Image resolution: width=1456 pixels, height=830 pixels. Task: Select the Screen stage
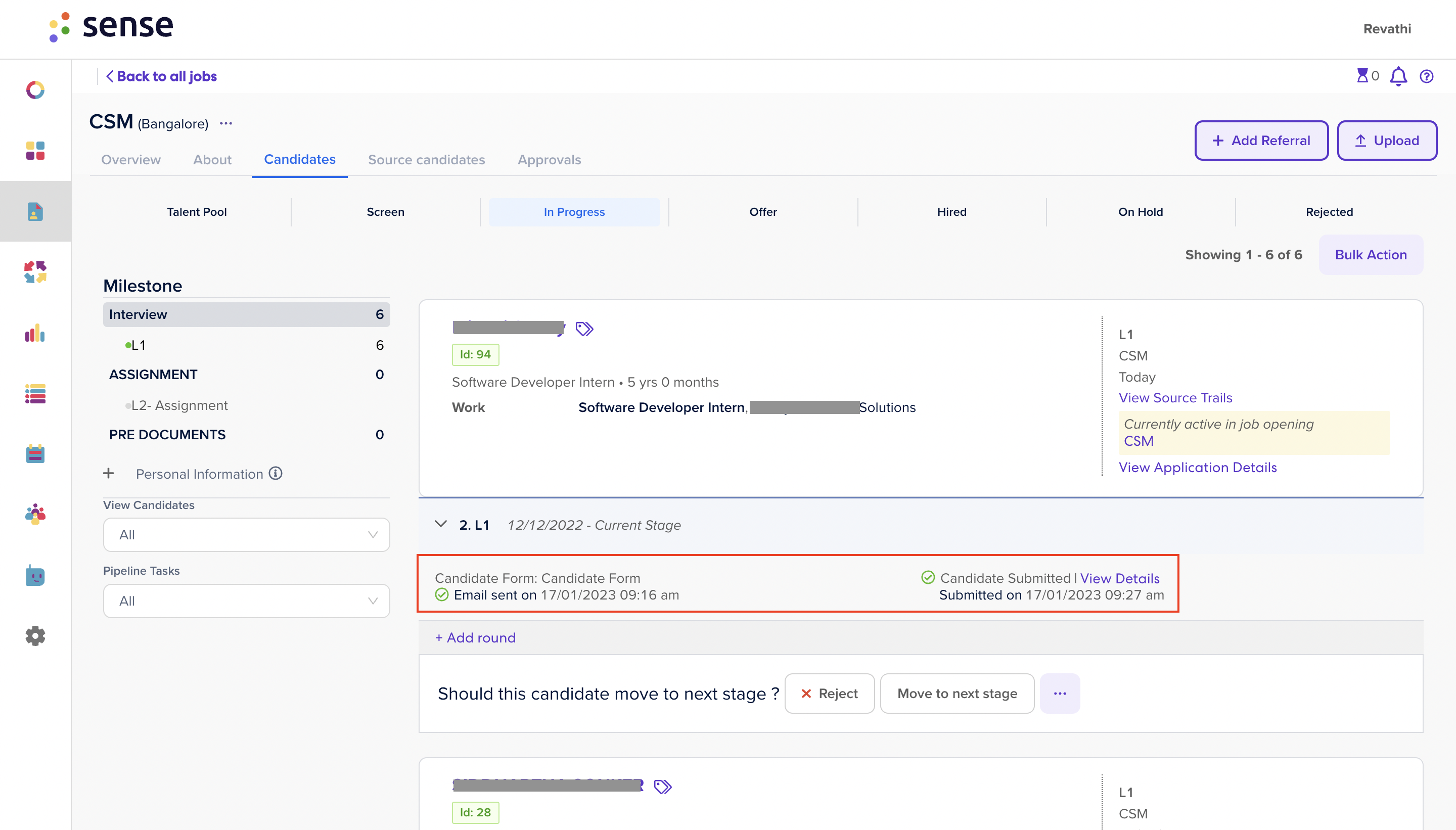tap(385, 212)
